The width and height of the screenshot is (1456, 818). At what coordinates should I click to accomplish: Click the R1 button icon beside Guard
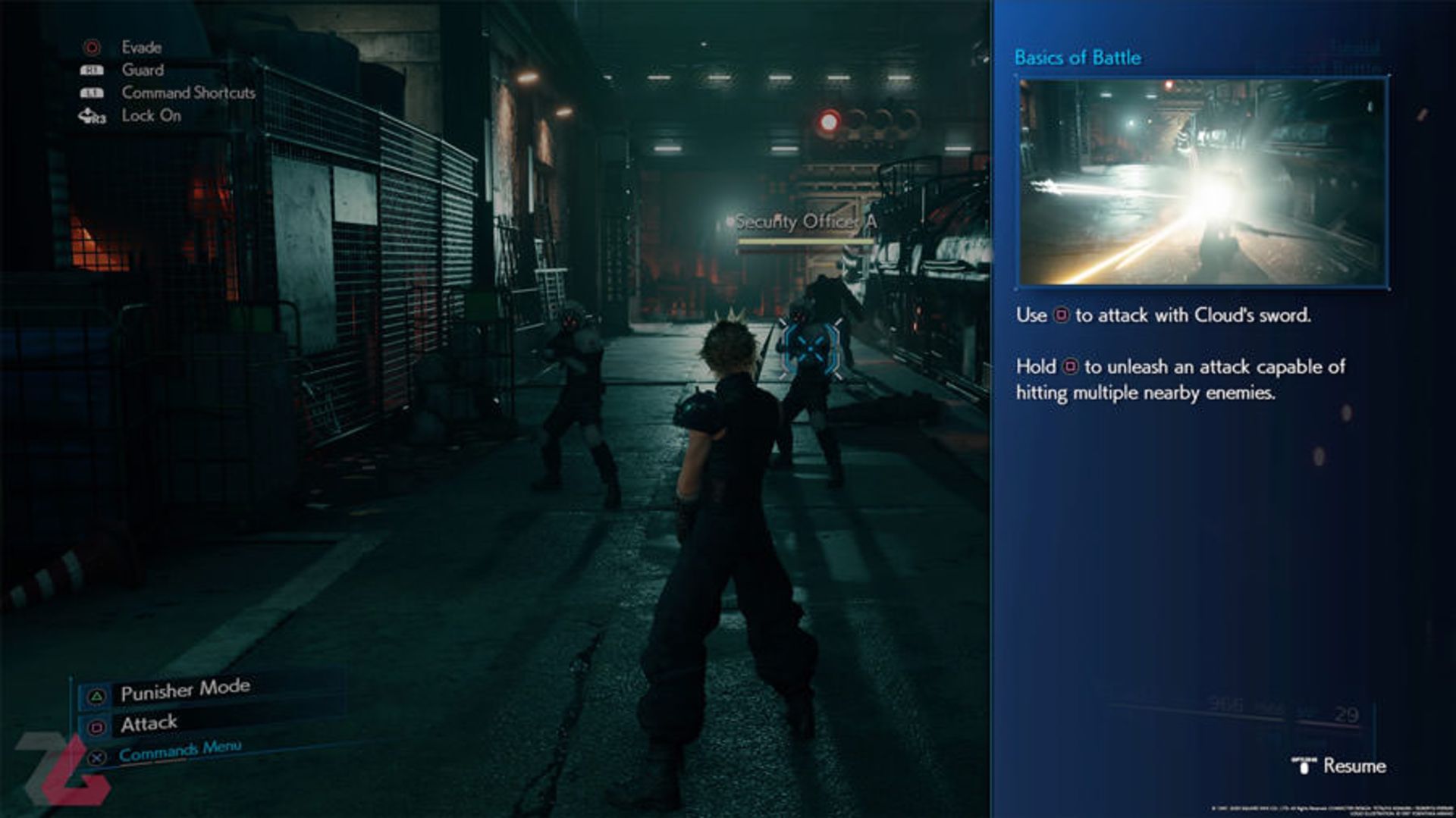tap(92, 71)
